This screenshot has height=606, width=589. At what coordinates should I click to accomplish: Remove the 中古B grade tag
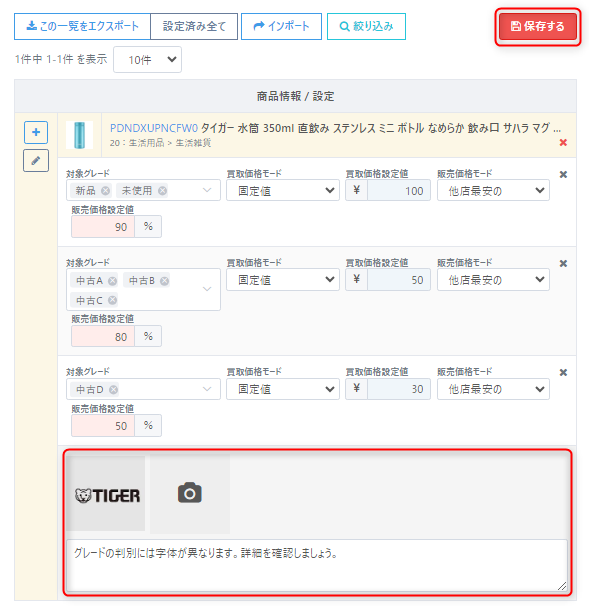tap(164, 281)
